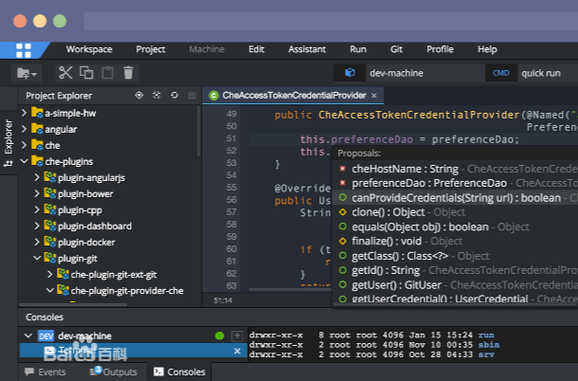
Task: Click the collapse all icon in Project Explorer
Action: [157, 95]
